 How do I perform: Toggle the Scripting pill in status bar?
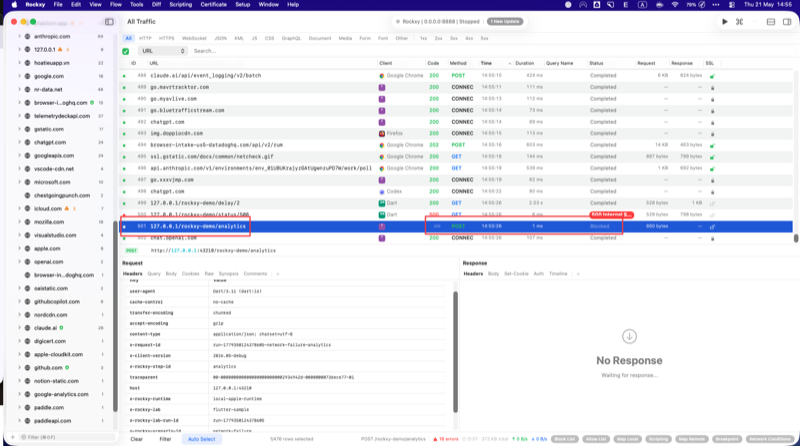pos(658,439)
